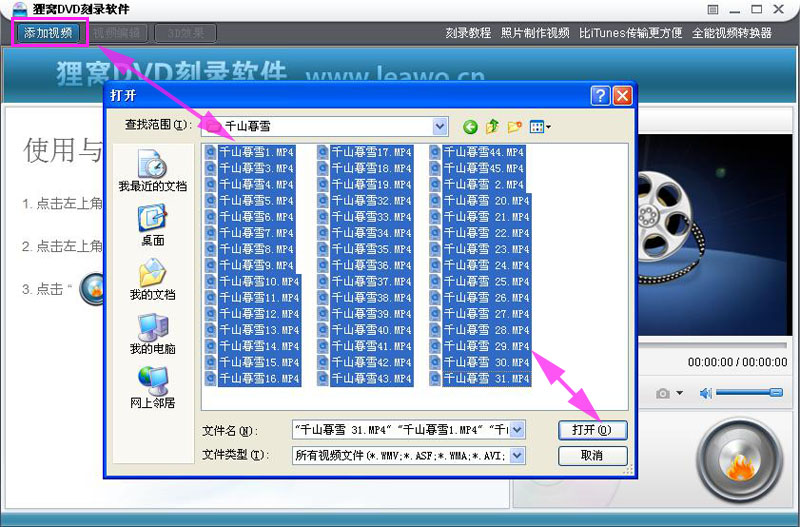Expand the 文件名 filename dropdown arrow
800x527 pixels.
tap(517, 430)
